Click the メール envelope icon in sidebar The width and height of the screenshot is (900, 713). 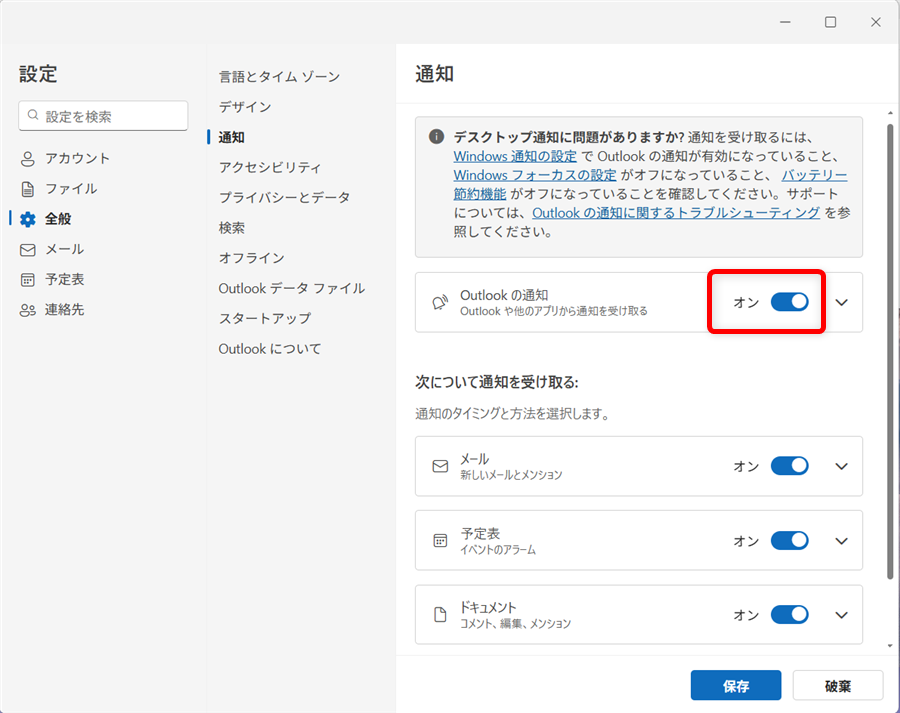28,249
